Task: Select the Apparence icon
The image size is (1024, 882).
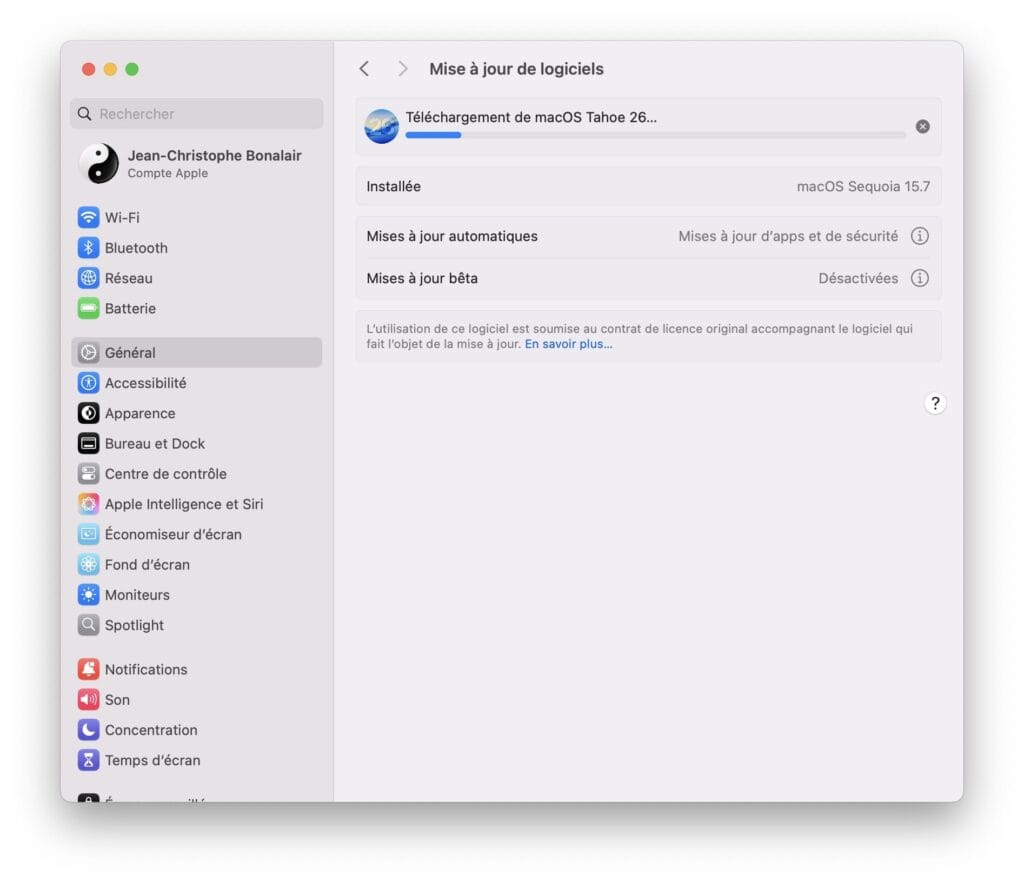Action: click(x=88, y=413)
